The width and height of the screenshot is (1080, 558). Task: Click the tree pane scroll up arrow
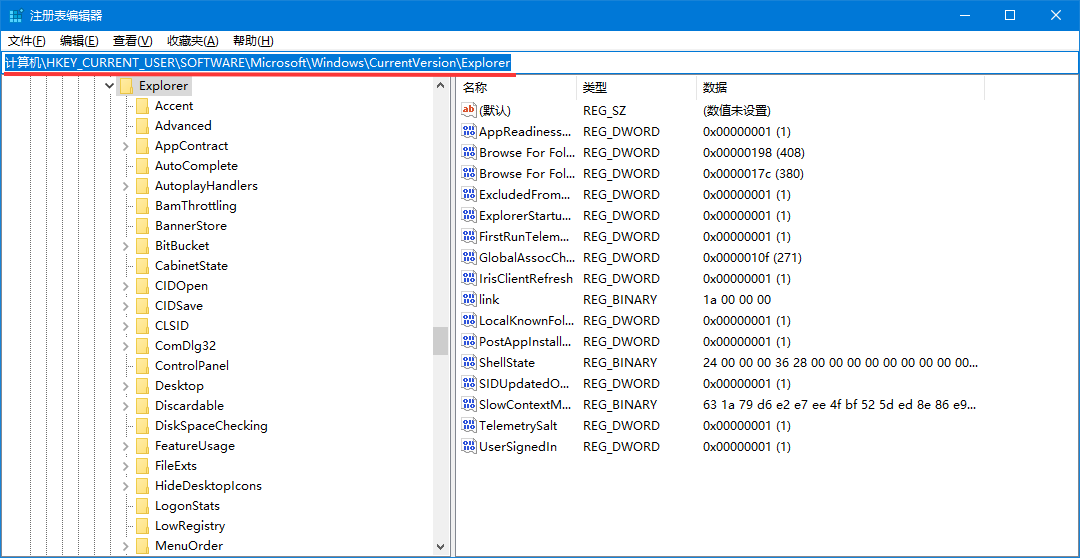(441, 85)
